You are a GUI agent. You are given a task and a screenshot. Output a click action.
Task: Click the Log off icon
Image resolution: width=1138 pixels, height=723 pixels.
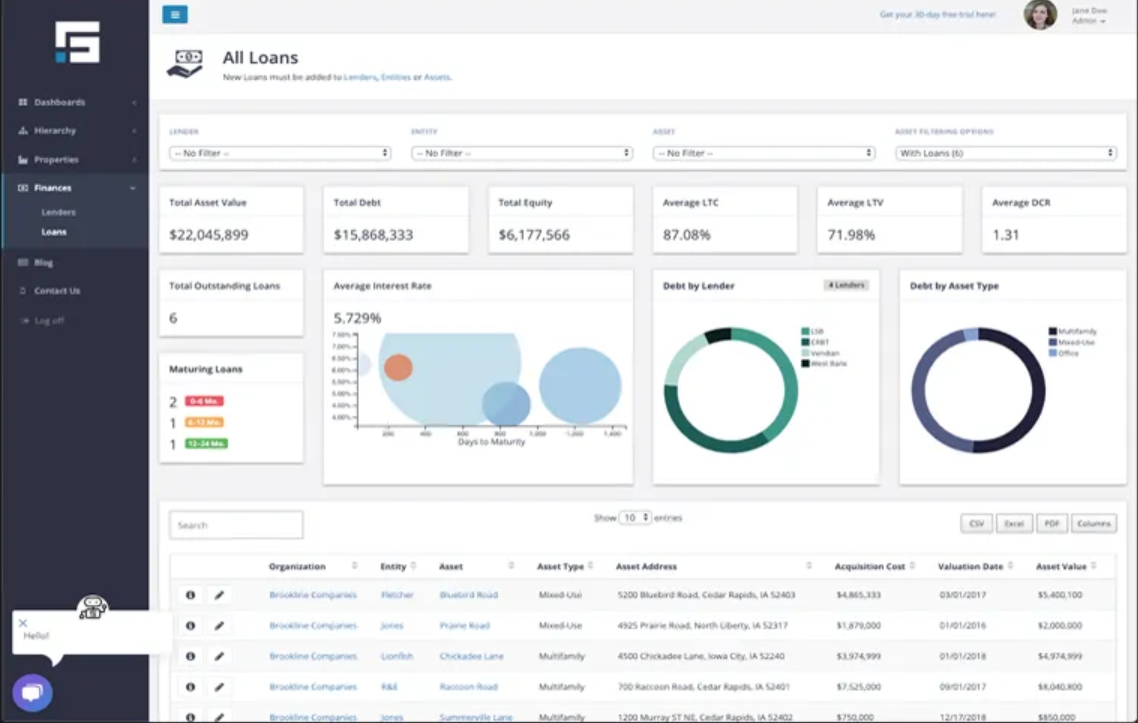[25, 321]
